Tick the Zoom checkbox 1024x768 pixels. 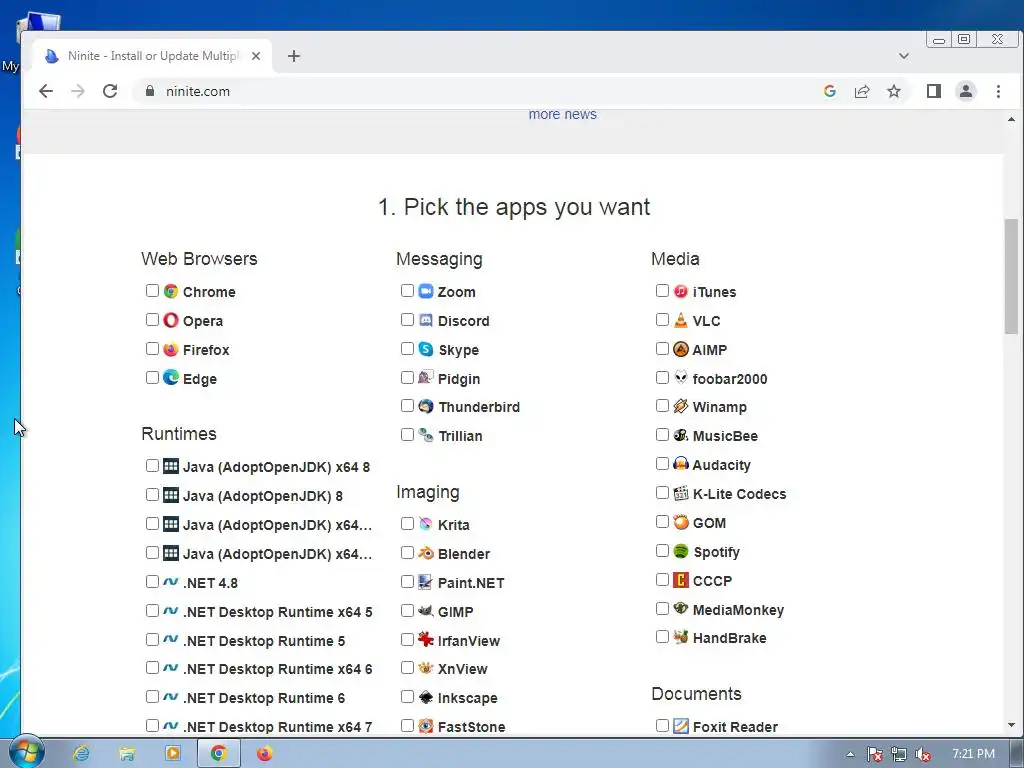tap(407, 291)
